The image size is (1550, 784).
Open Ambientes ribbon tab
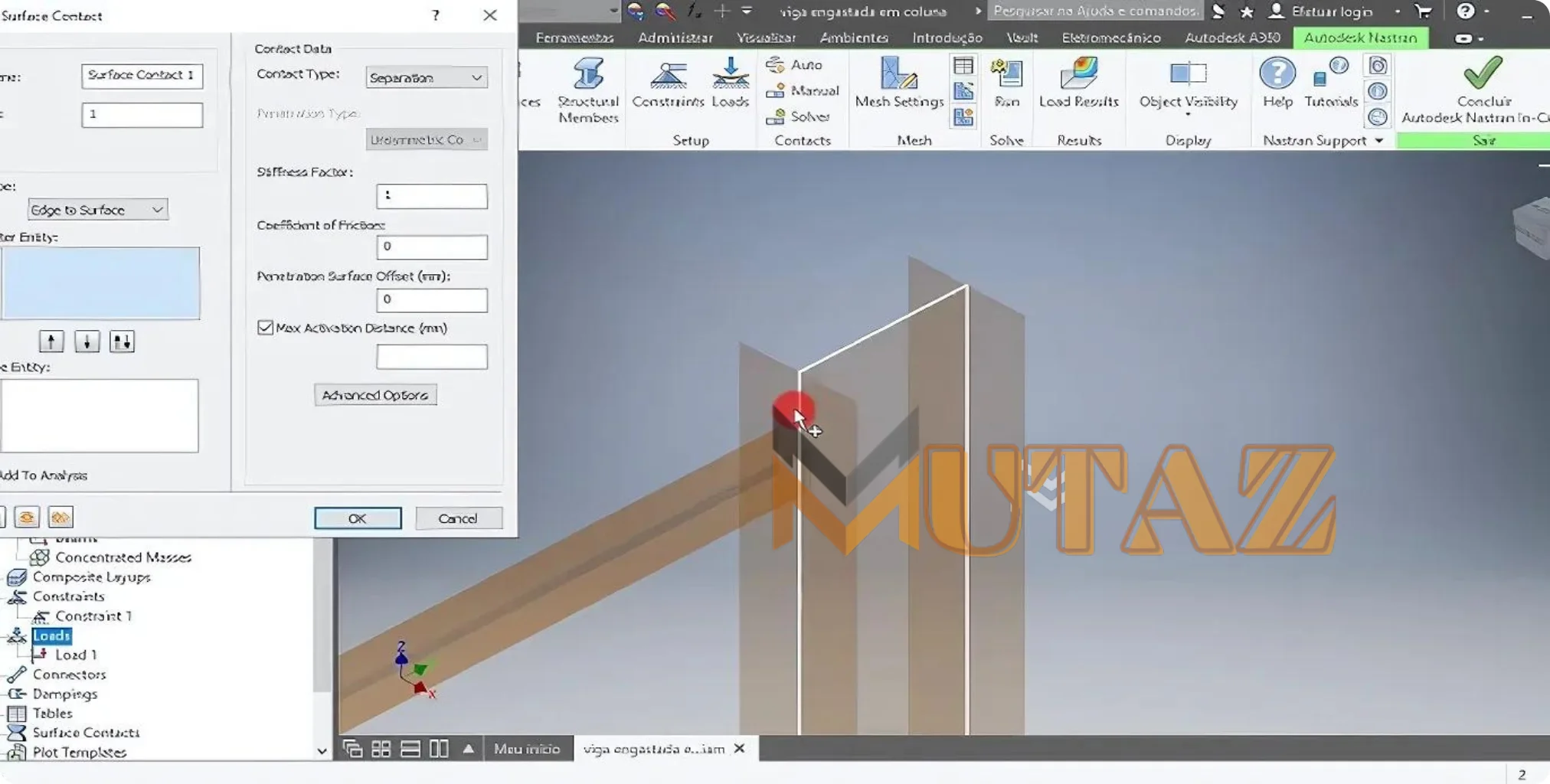[x=854, y=38]
